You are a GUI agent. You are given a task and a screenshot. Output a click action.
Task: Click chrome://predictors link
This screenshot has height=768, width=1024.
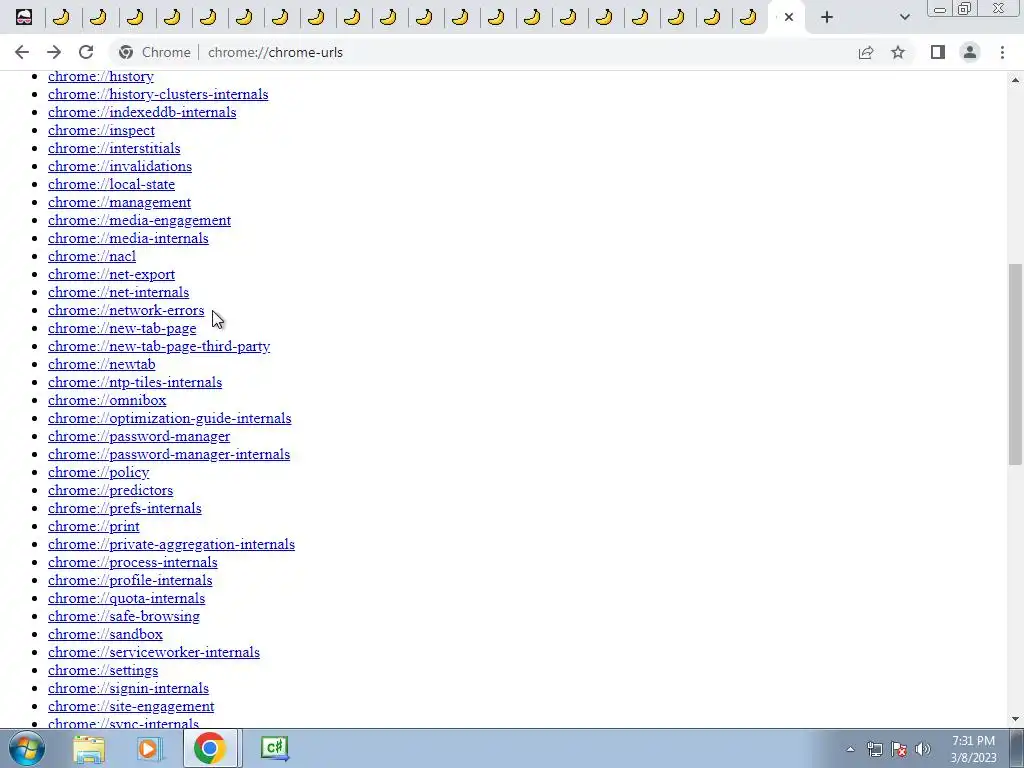click(110, 490)
